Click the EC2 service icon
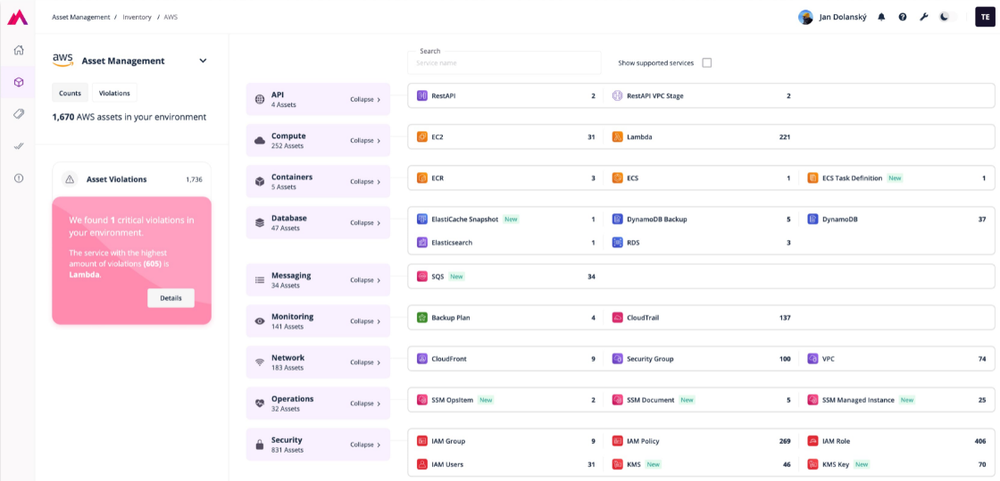Screen dimensions: 1000x481 (x=422, y=137)
